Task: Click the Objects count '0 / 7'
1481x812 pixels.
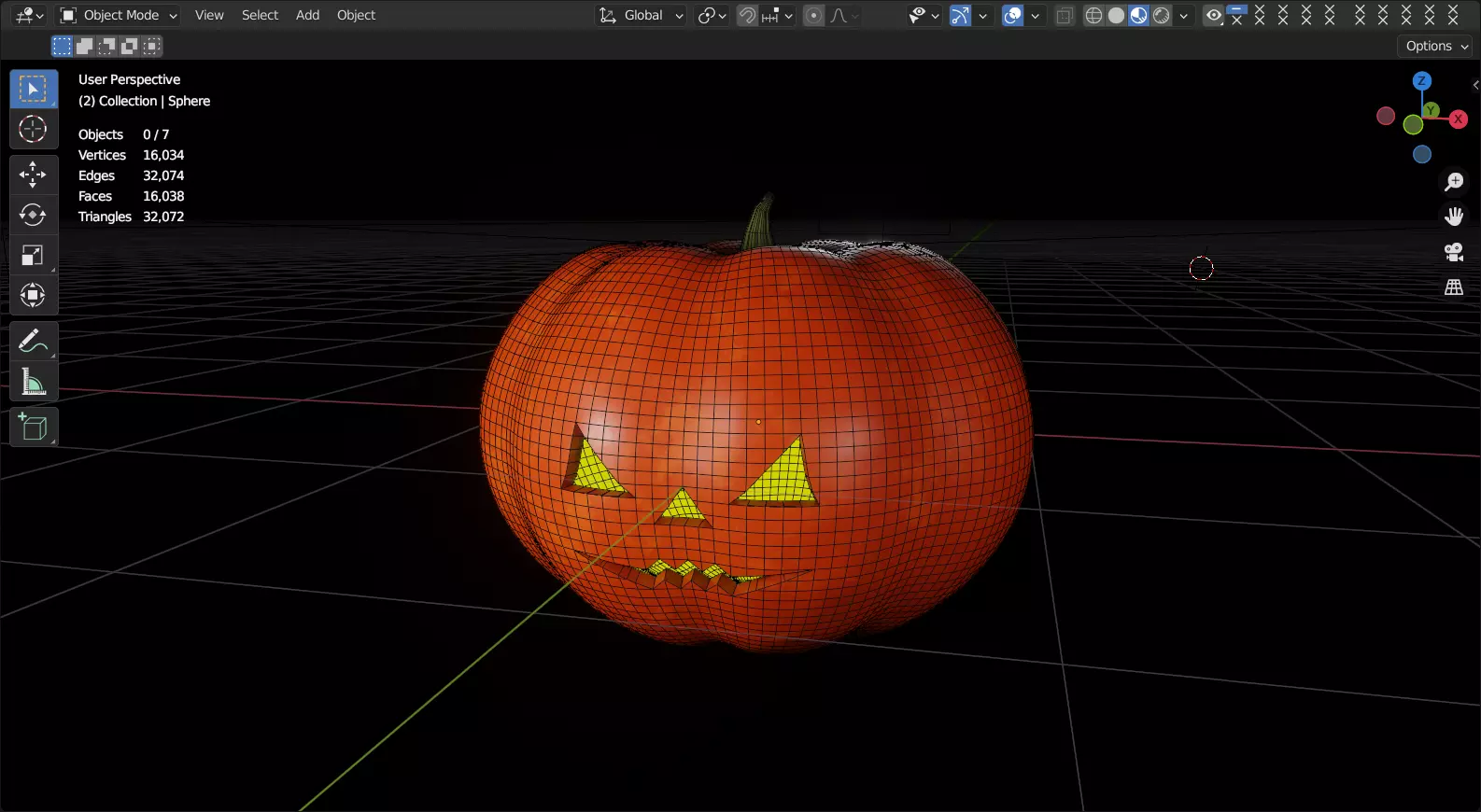Action: 156,134
